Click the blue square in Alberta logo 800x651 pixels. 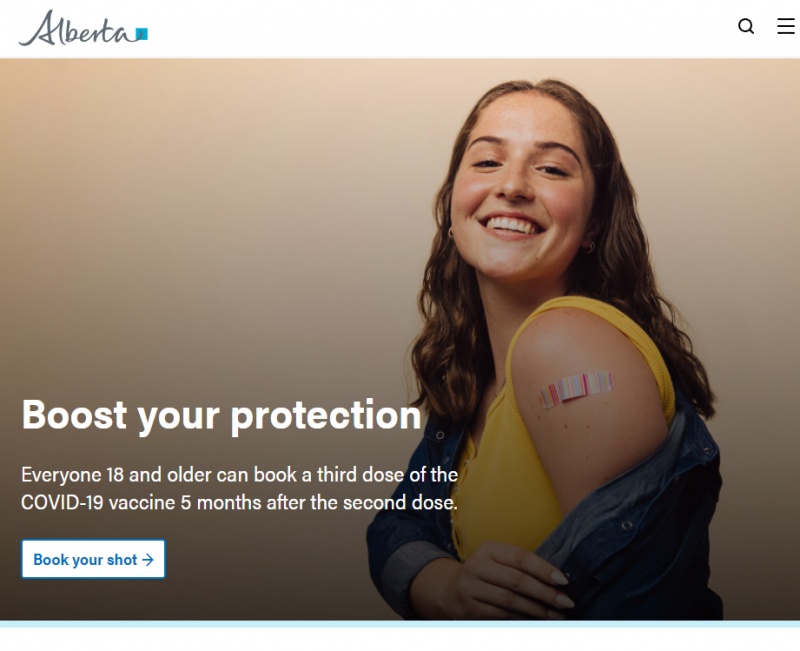tap(142, 34)
